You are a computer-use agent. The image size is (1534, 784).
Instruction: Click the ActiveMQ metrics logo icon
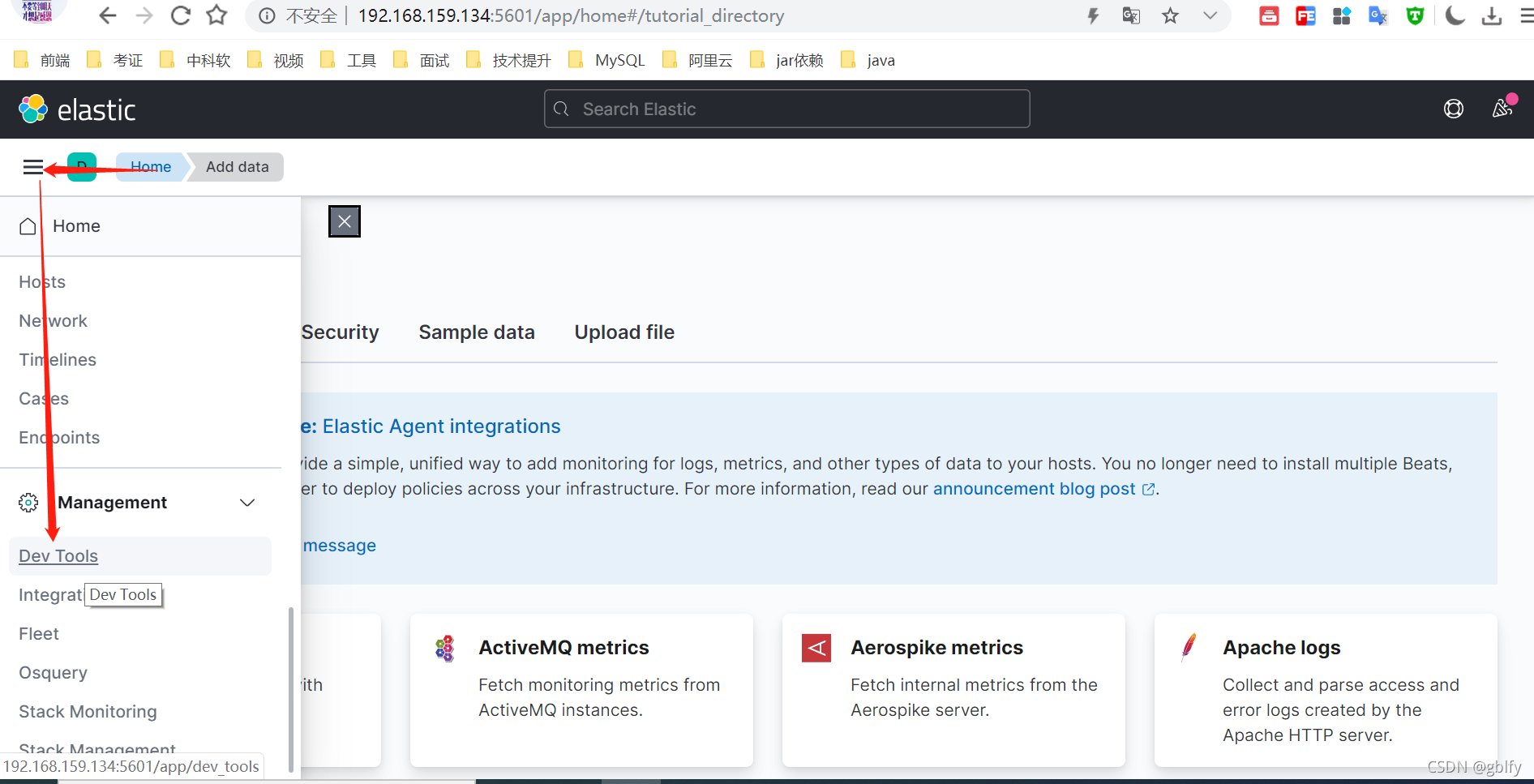point(445,649)
